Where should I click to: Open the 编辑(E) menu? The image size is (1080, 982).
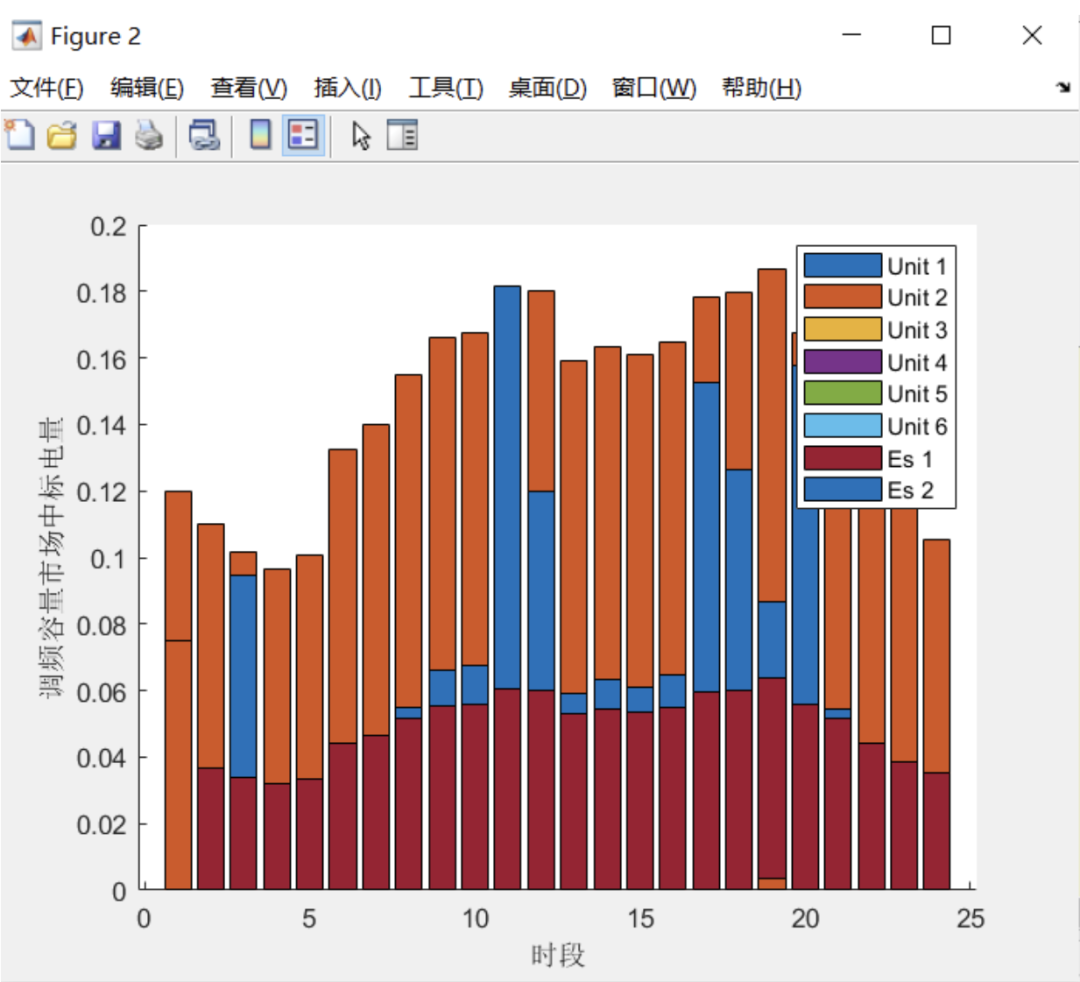point(147,88)
